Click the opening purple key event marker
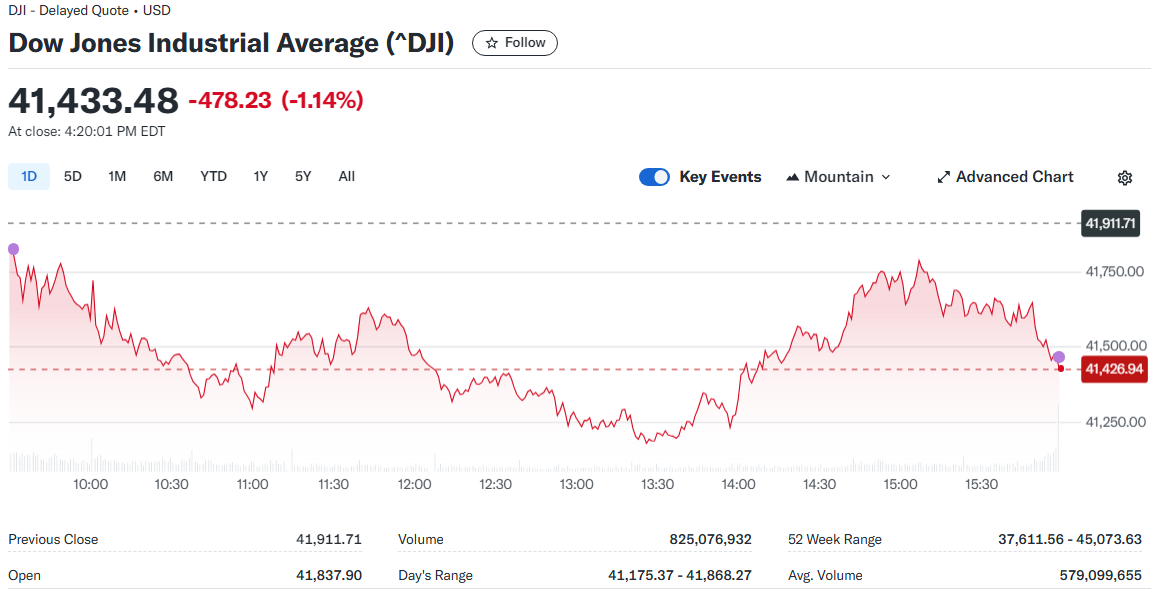Viewport: 1154px width, 590px height. tap(13, 249)
